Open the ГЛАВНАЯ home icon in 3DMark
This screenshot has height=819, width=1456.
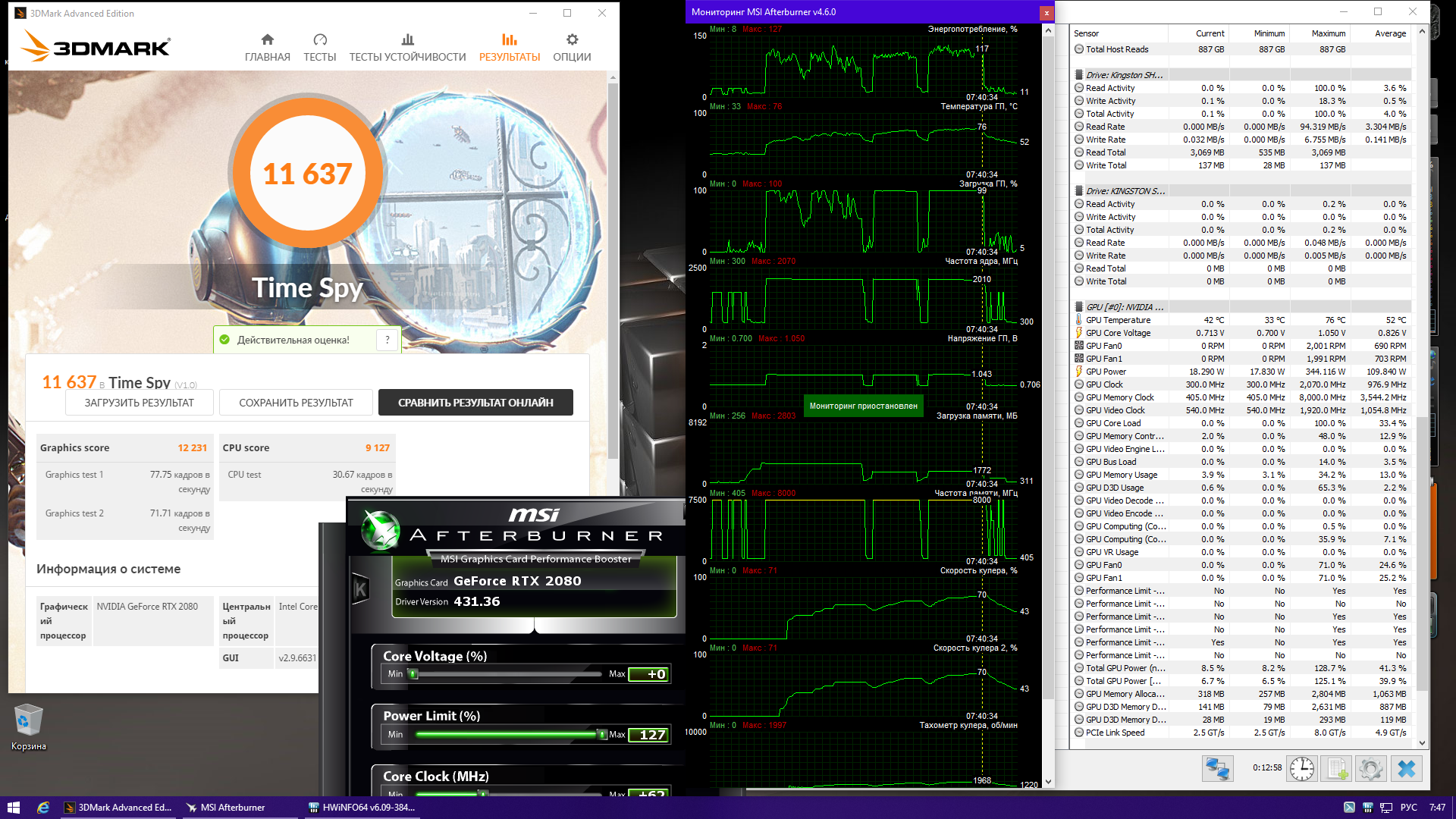click(x=267, y=40)
